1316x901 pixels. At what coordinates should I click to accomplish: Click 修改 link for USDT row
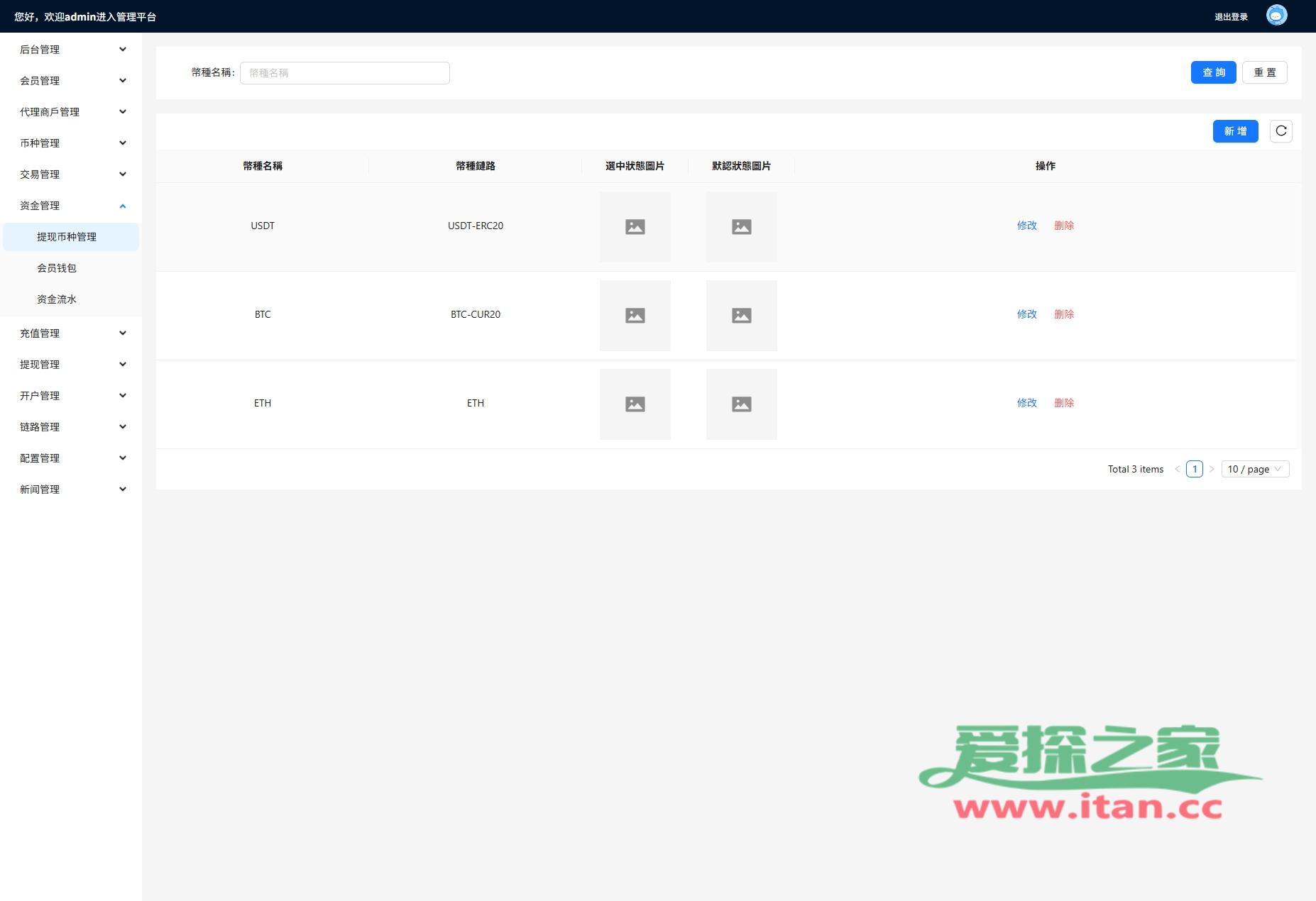point(1026,226)
